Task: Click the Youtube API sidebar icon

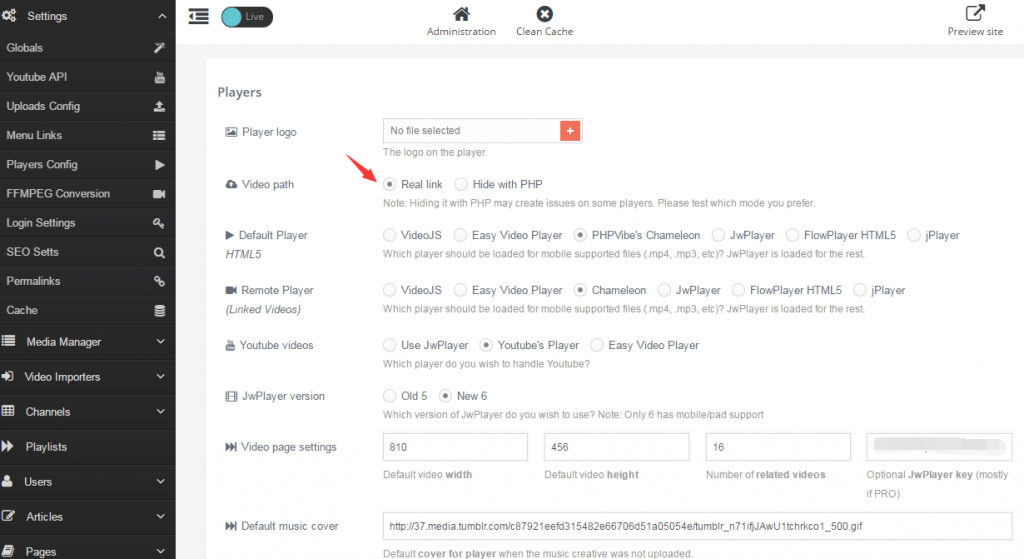Action: coord(159,78)
